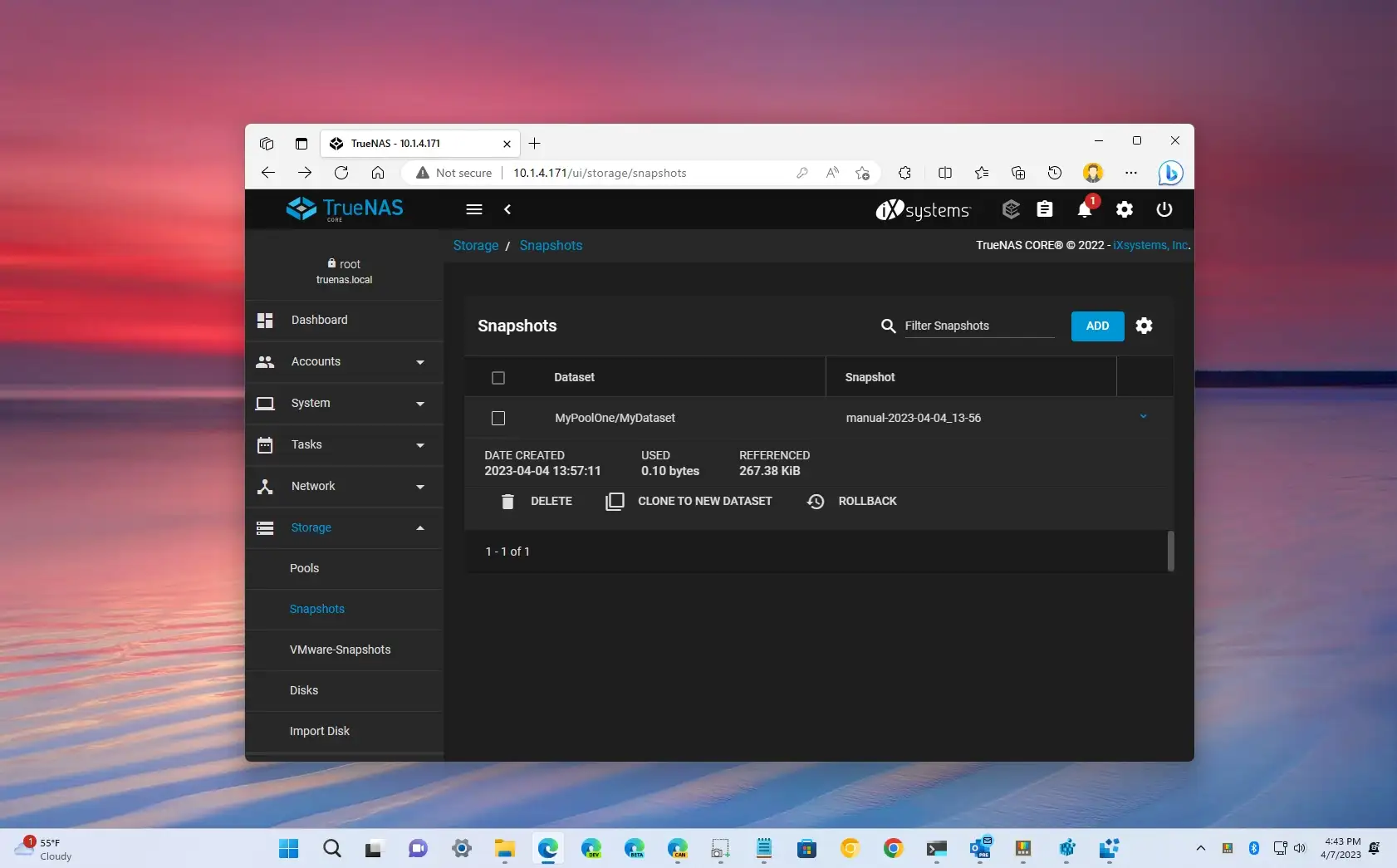Go to VMware-Snapshots page
The height and width of the screenshot is (868, 1397).
coord(340,650)
